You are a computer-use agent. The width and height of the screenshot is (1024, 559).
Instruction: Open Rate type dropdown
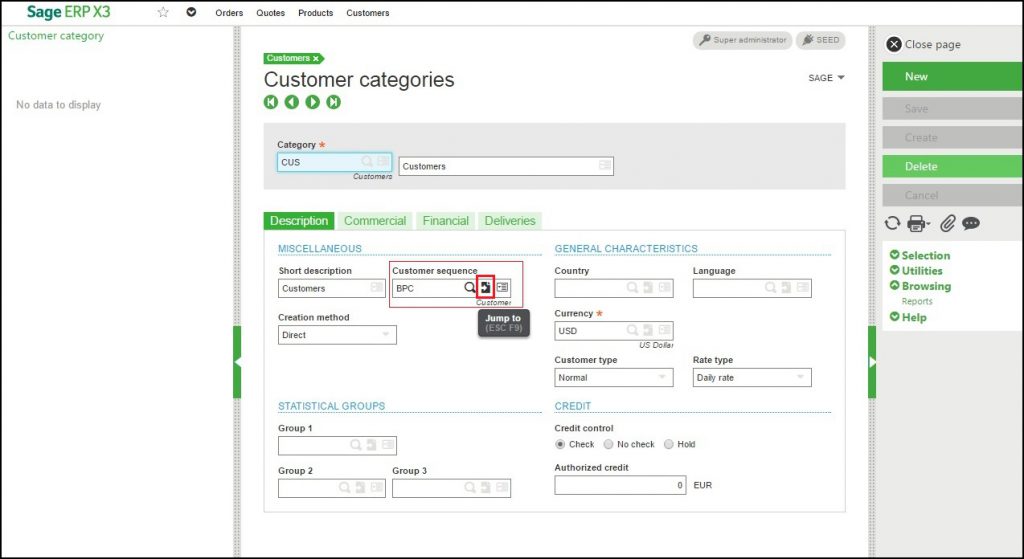point(752,377)
